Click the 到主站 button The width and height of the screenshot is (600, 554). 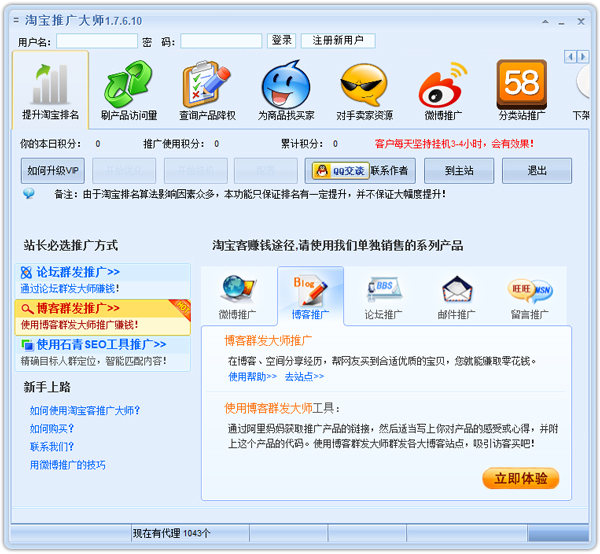[x=459, y=171]
